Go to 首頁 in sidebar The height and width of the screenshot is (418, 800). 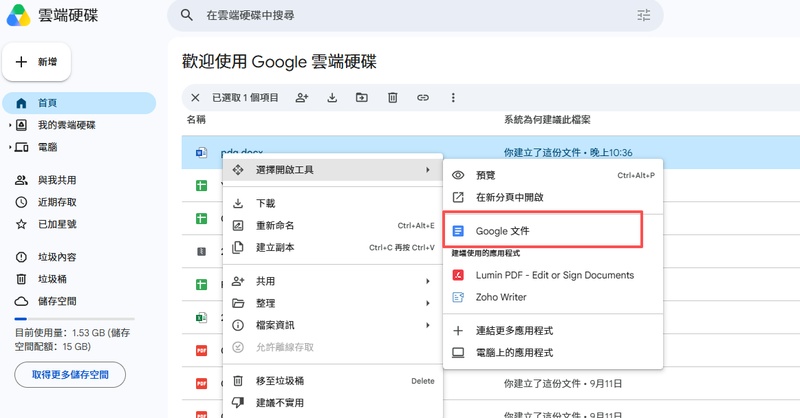(x=79, y=103)
